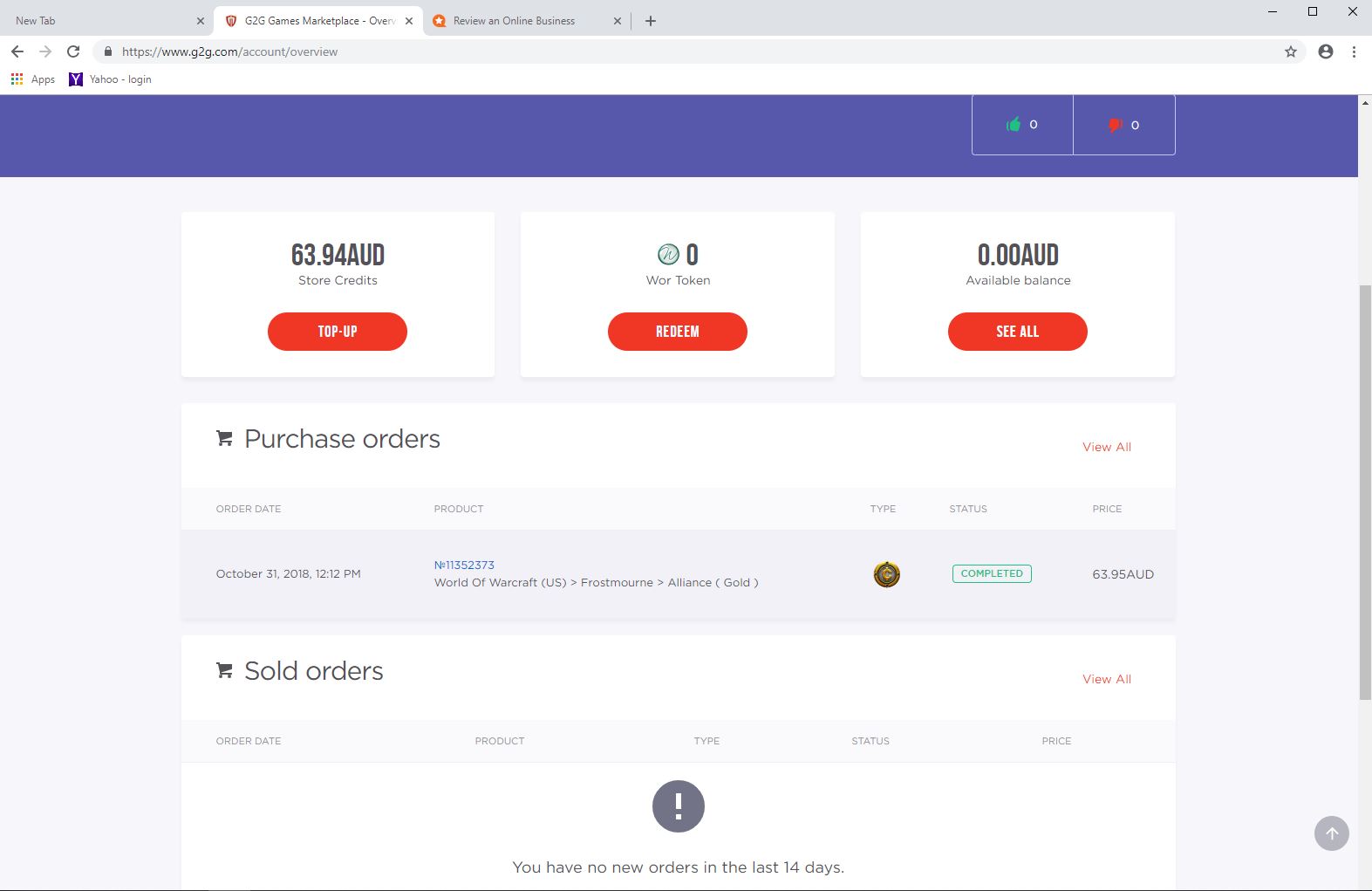Click the address bar URL field
The height and width of the screenshot is (891, 1372).
[698, 51]
